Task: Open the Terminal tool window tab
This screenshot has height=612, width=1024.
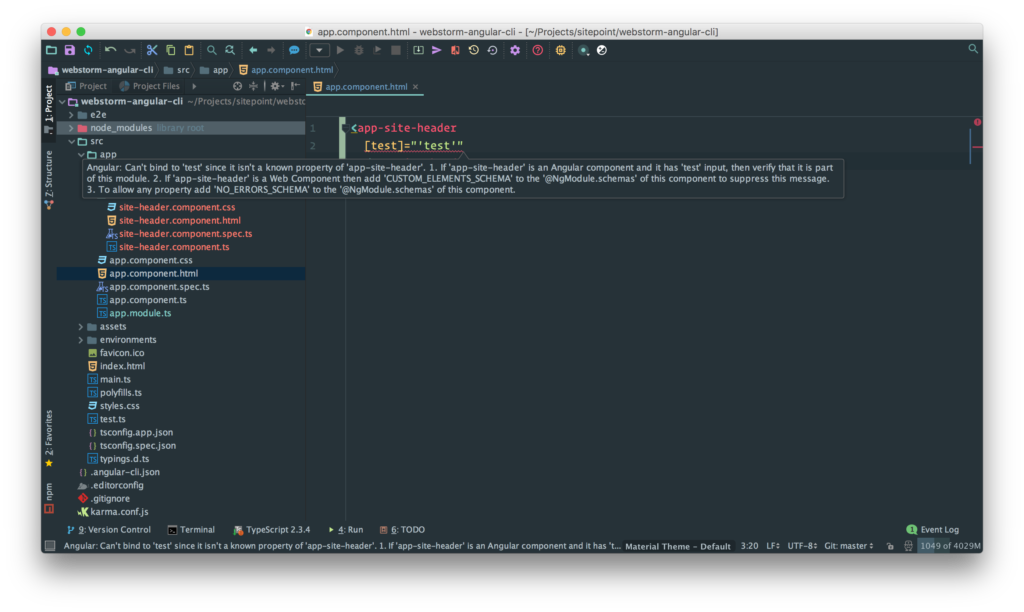Action: click(190, 530)
